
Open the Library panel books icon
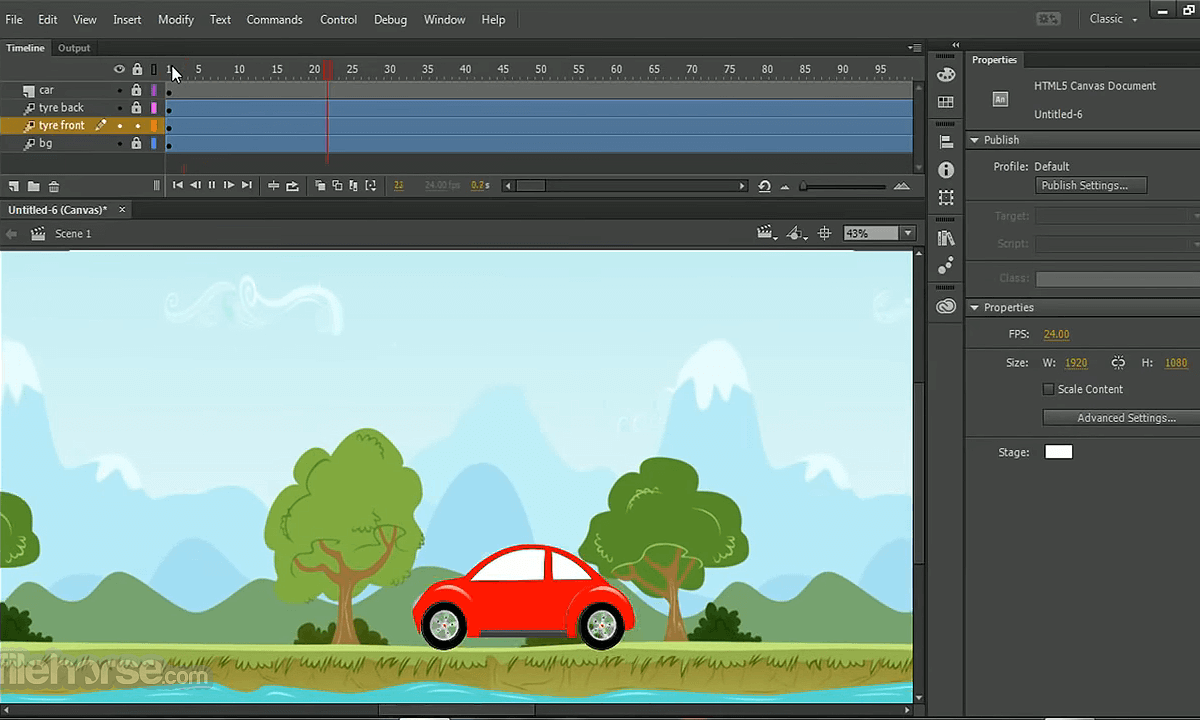pos(946,238)
